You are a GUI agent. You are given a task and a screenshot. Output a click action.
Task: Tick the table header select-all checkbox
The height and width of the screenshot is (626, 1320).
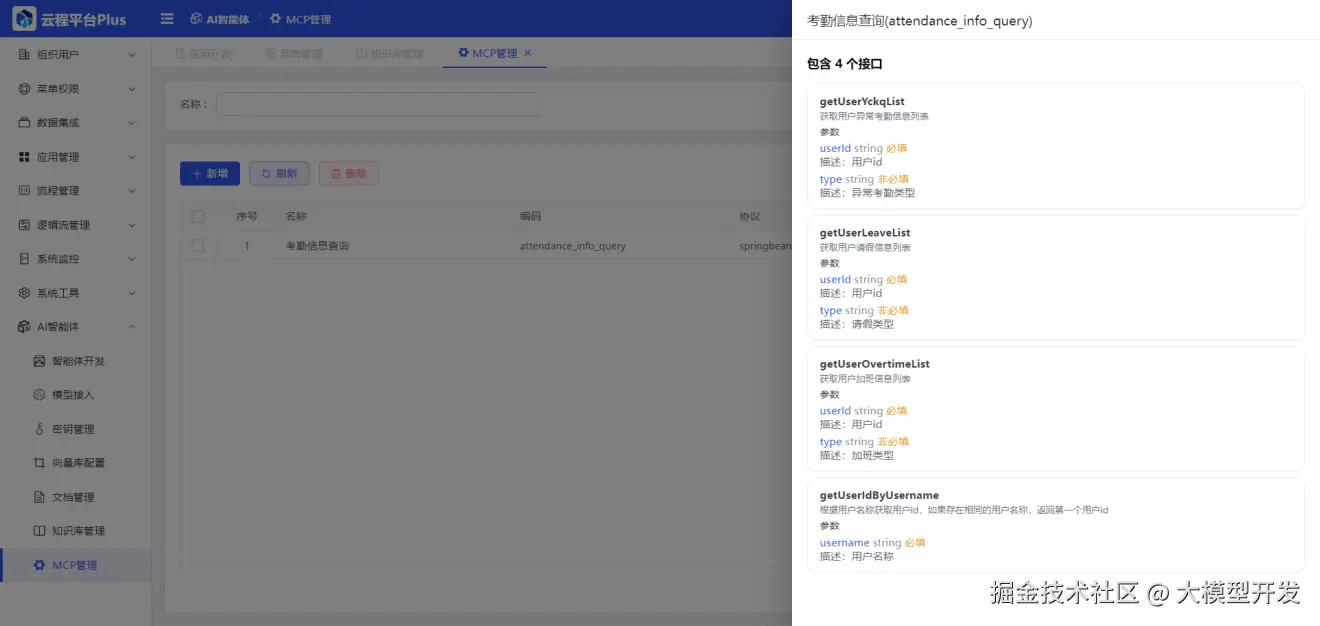coord(198,217)
